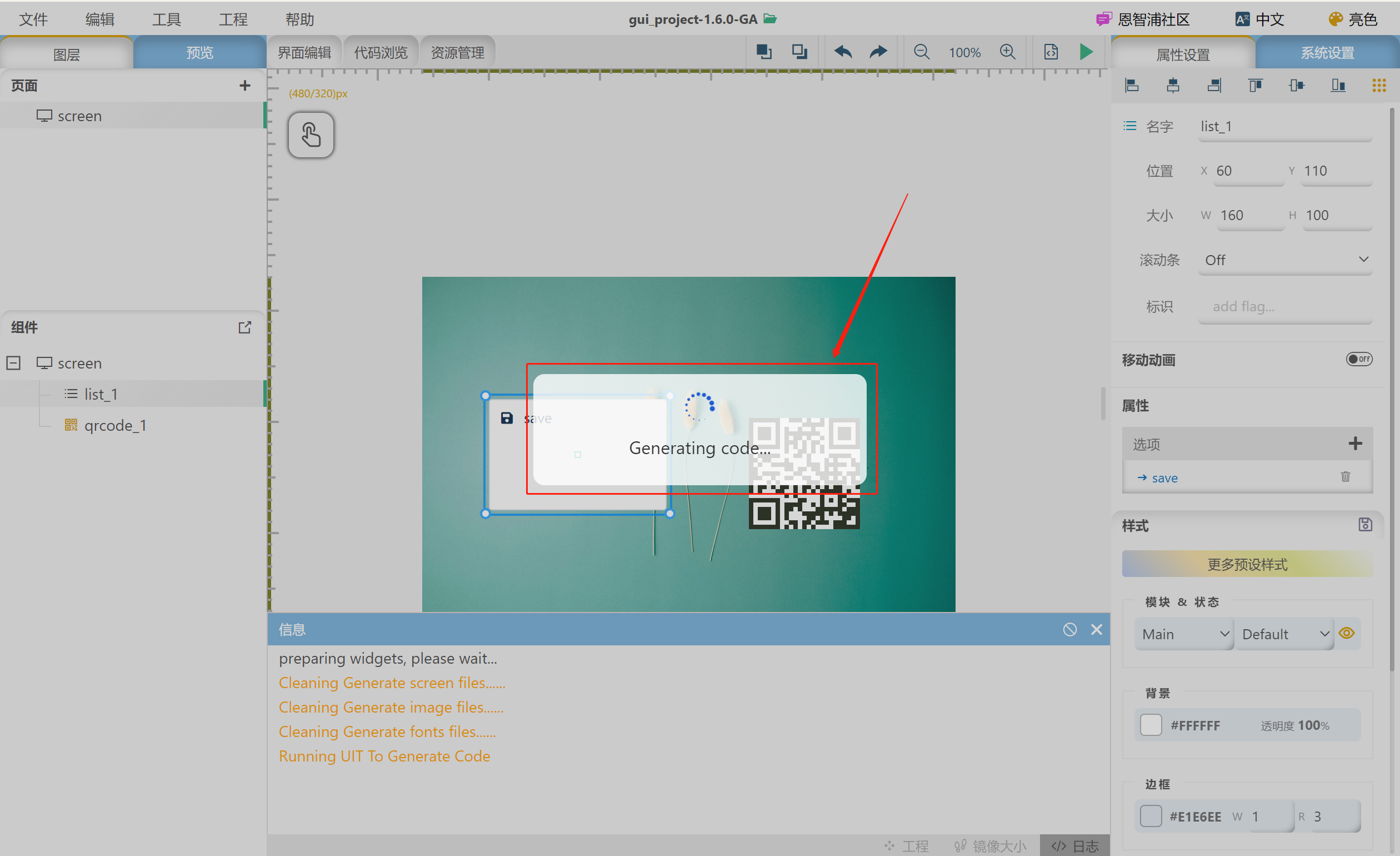The height and width of the screenshot is (856, 1400).
Task: Open the Main module dropdown
Action: pyautogui.click(x=1183, y=633)
